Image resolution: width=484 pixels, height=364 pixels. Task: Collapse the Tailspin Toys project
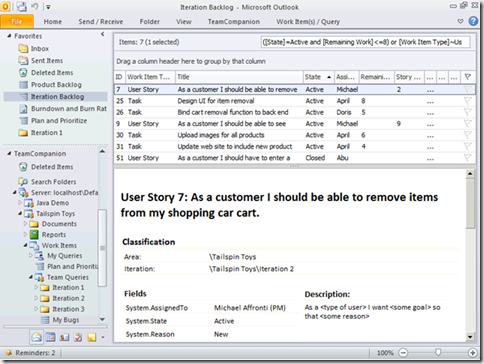pos(20,213)
